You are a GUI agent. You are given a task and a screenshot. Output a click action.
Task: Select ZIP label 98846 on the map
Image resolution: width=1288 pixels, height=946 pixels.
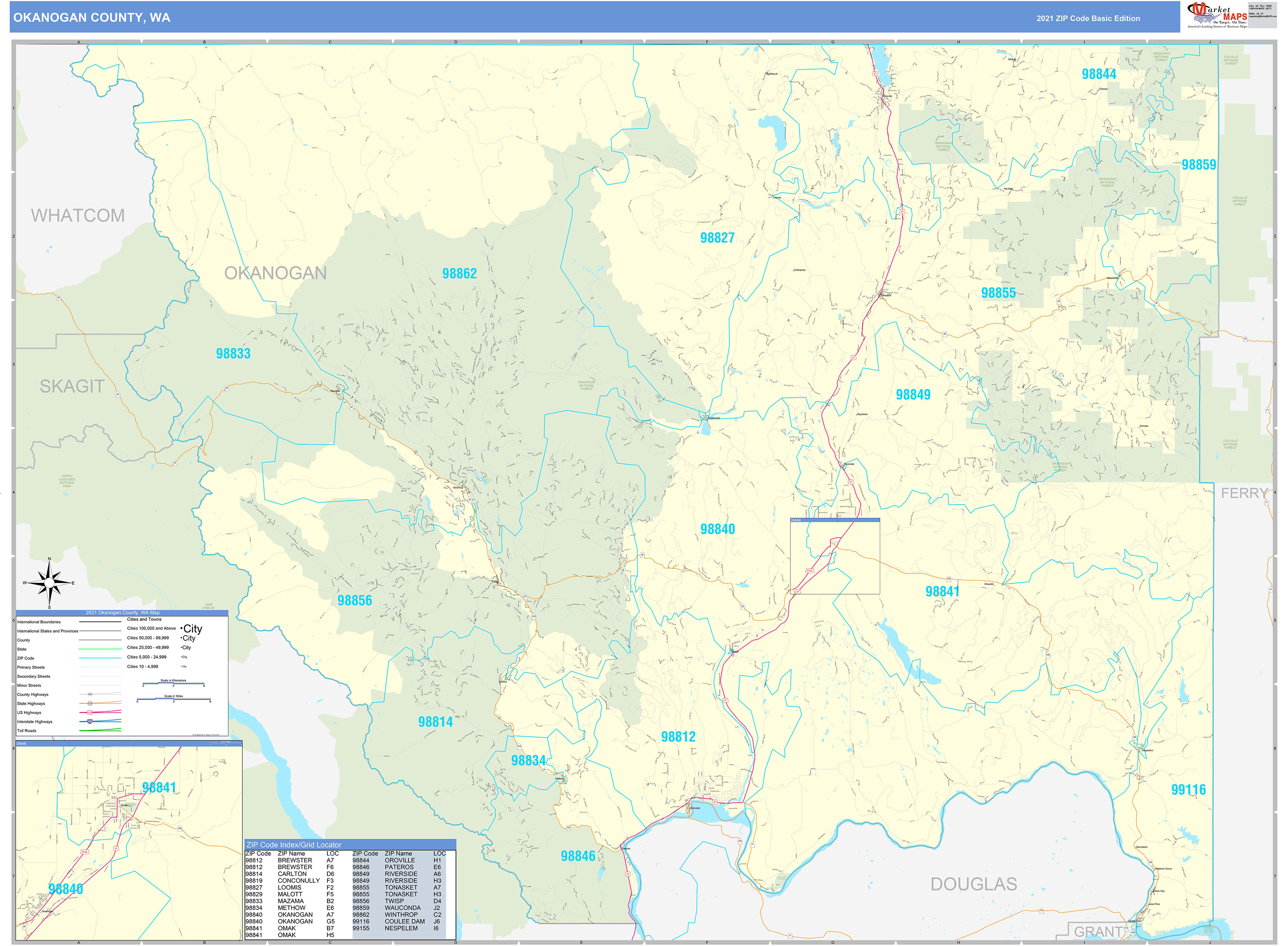pos(578,856)
